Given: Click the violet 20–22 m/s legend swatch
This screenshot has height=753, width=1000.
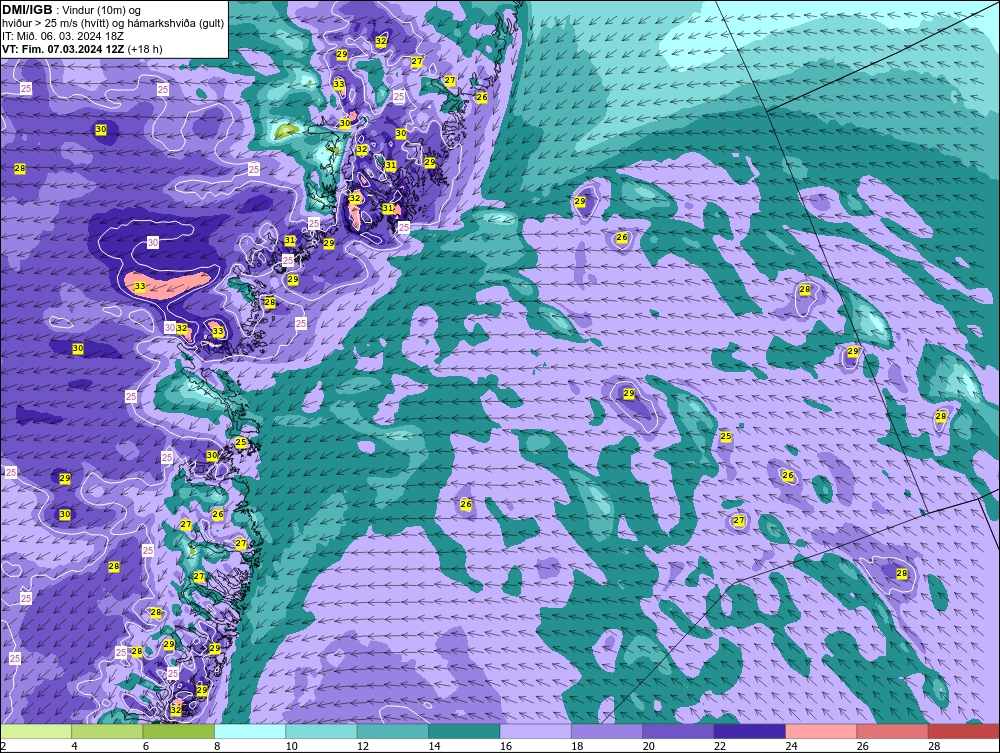Looking at the screenshot, I should 679,731.
